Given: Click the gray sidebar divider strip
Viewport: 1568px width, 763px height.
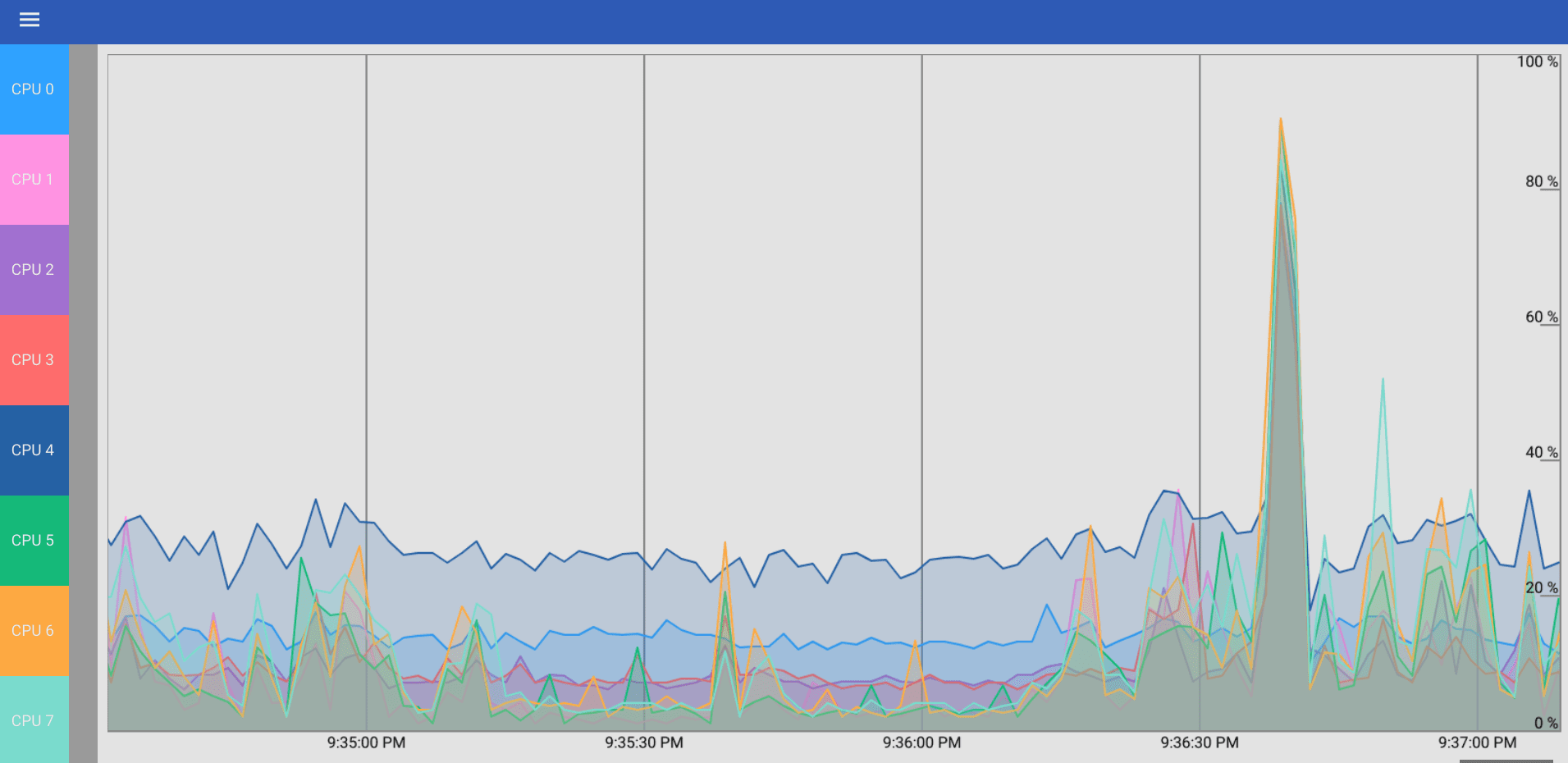Looking at the screenshot, I should [83, 404].
